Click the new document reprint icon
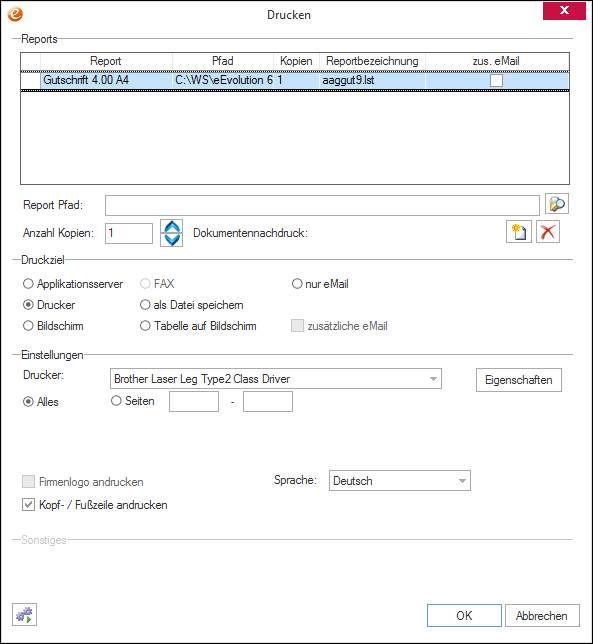The image size is (593, 644). (x=519, y=232)
